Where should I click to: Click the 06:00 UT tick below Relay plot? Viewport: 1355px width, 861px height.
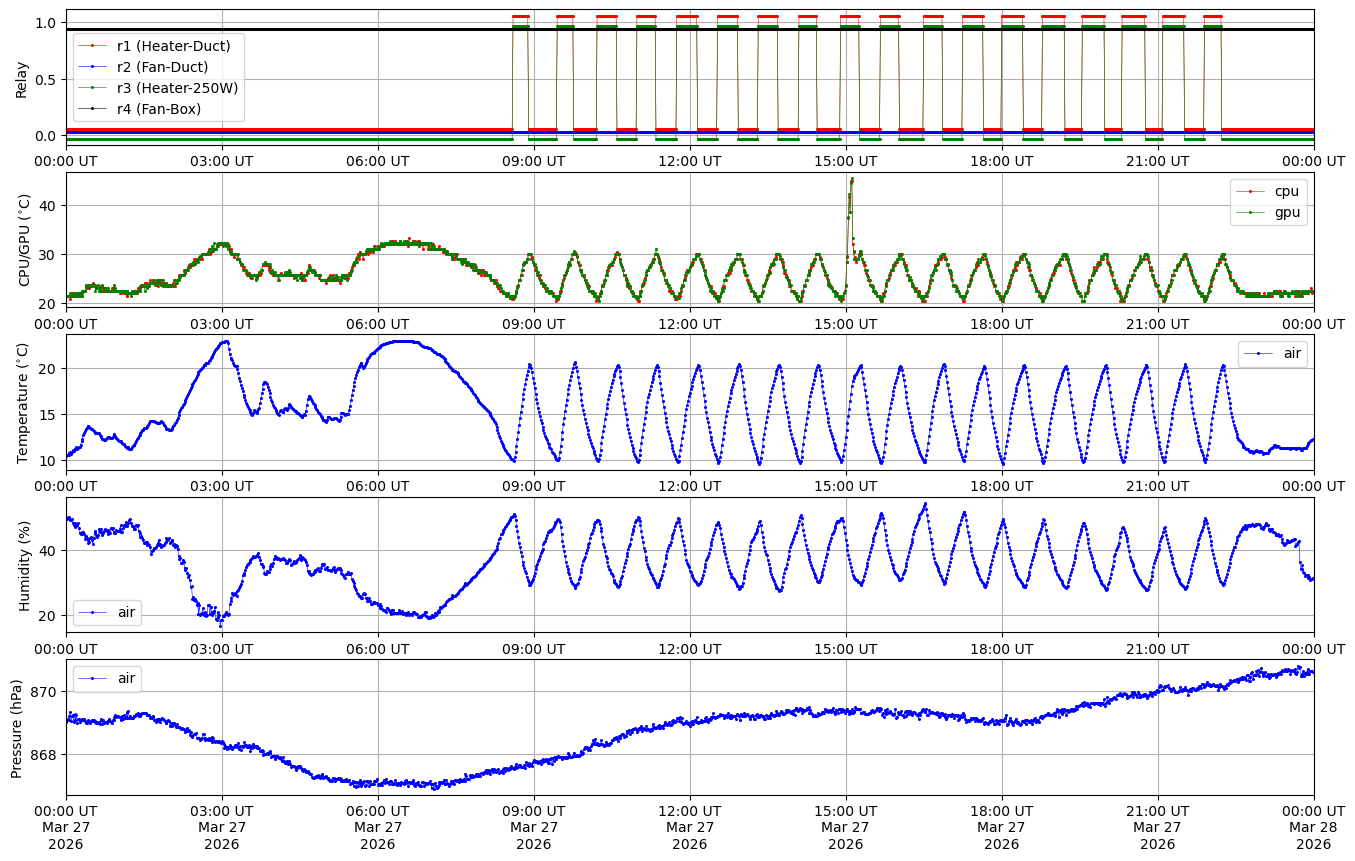coord(377,160)
